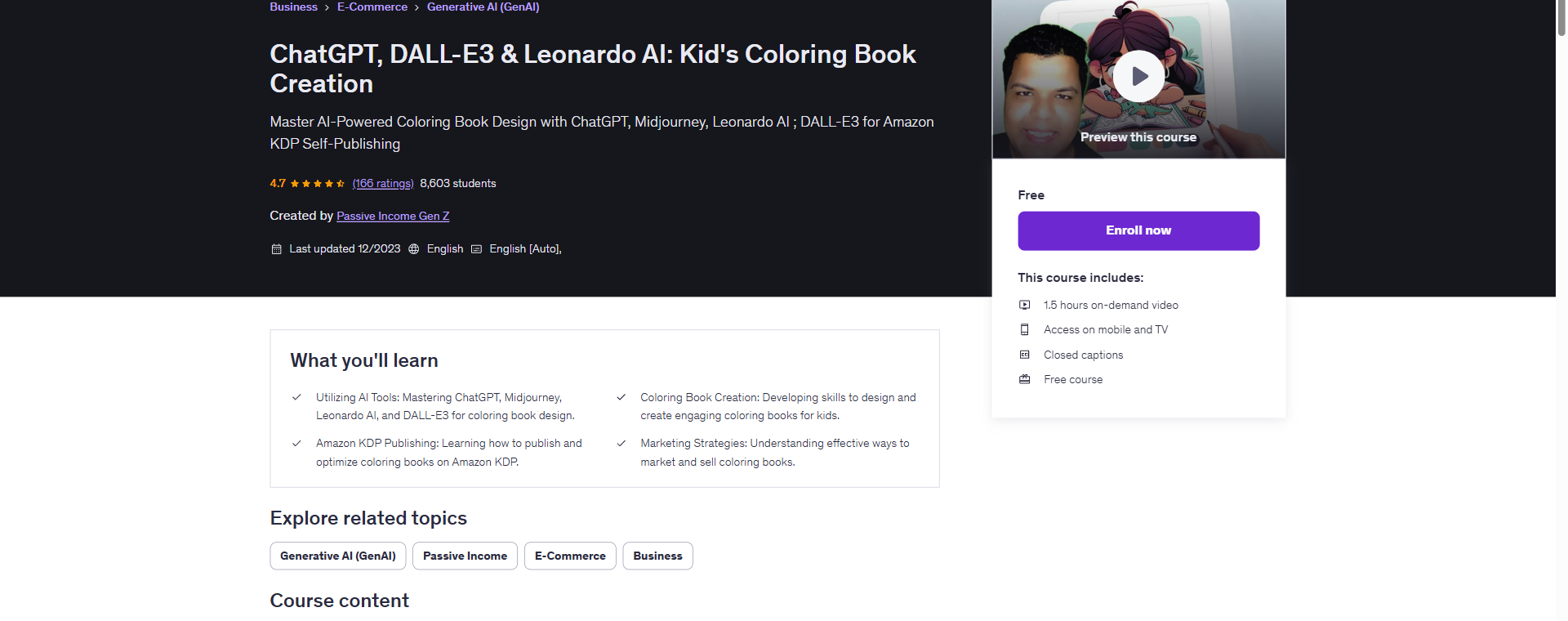Select the Generative AI (GenAI) topic chip
The height and width of the screenshot is (621, 1568).
pyautogui.click(x=338, y=556)
